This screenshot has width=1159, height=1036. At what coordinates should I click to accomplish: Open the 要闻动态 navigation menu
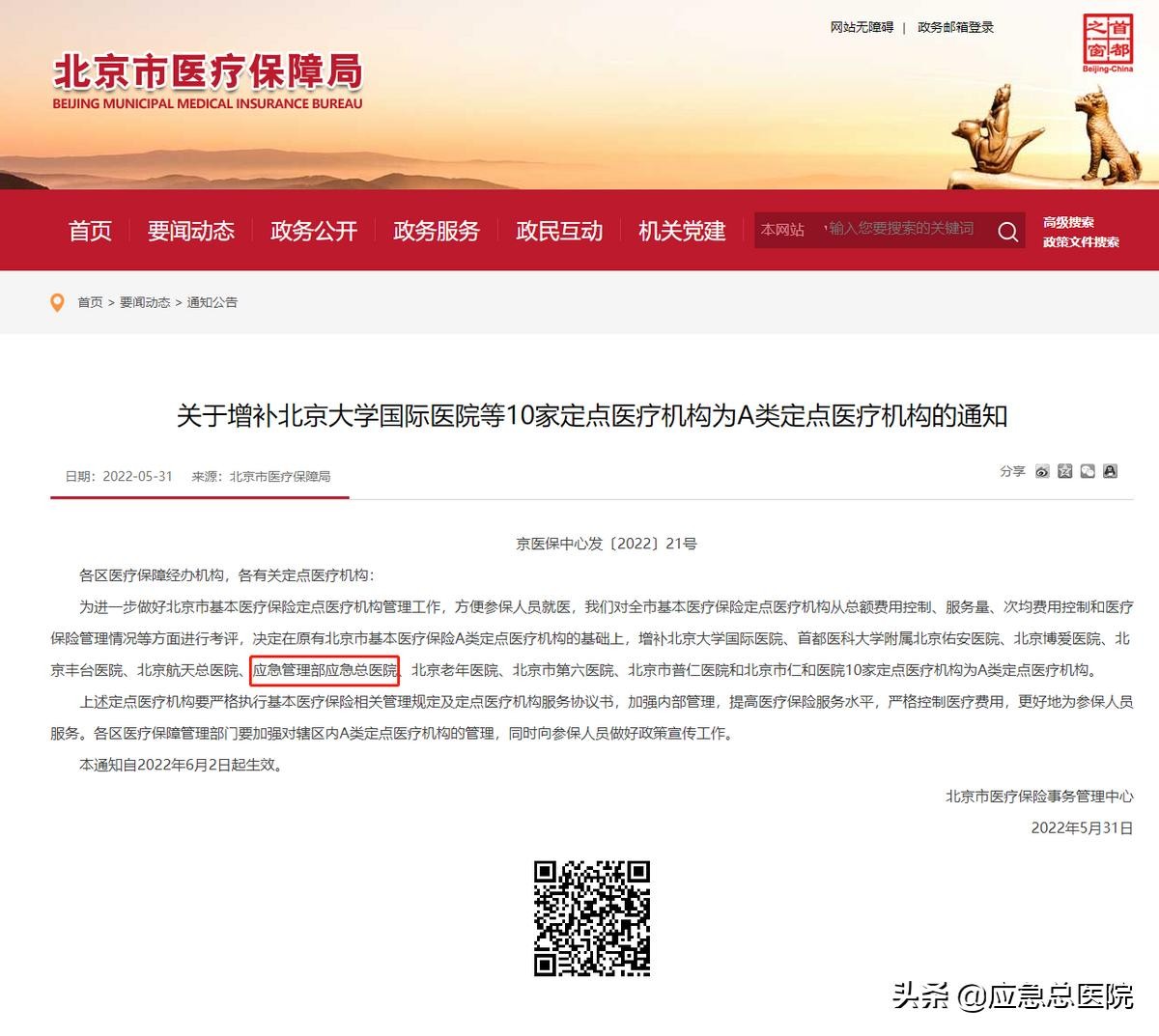point(191,231)
